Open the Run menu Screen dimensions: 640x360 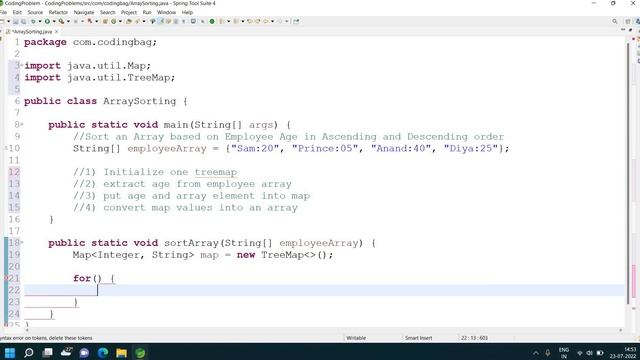(x=147, y=12)
